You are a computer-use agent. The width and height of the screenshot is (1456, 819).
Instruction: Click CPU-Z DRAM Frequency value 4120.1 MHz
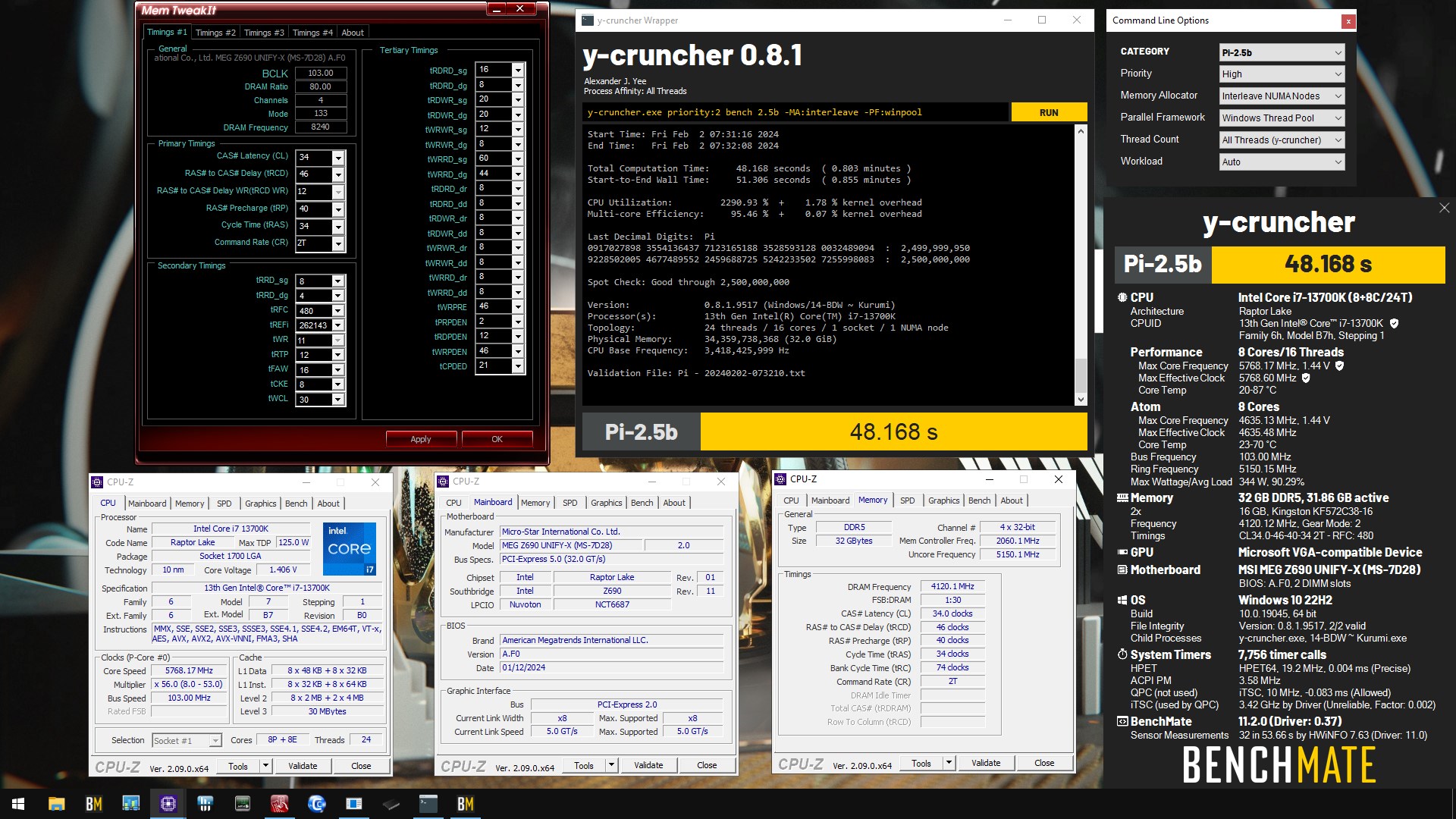pos(952,586)
